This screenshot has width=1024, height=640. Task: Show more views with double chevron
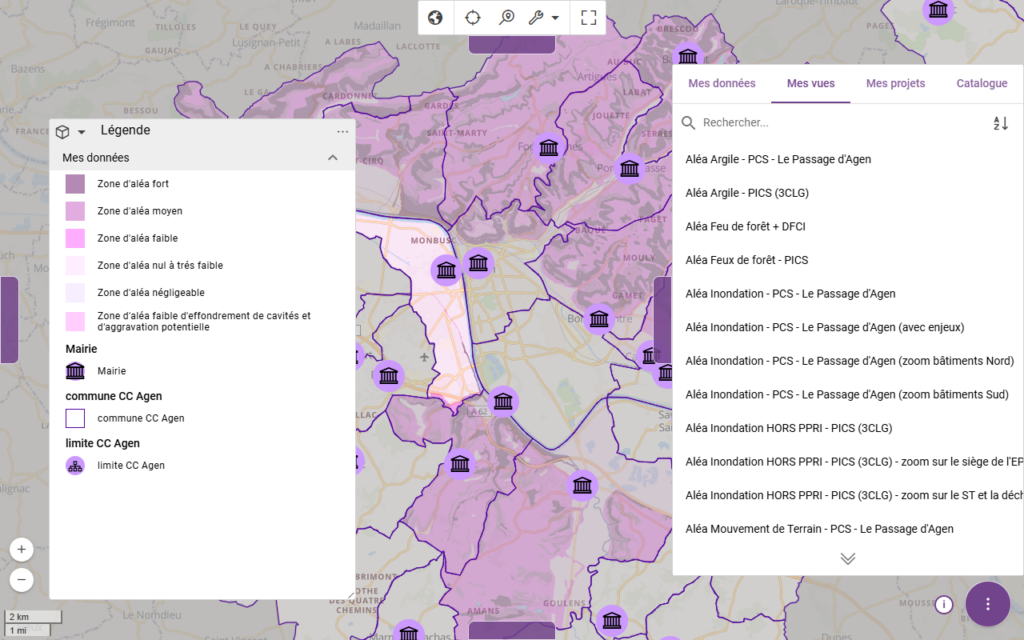click(848, 558)
